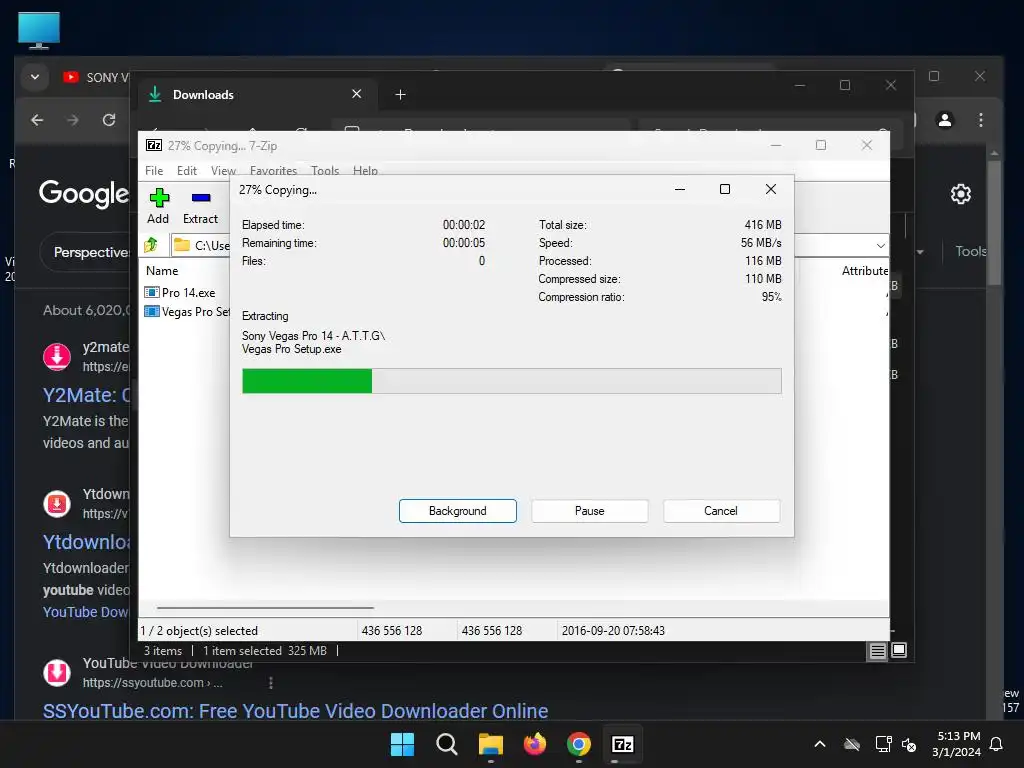Open taskbar Search
The width and height of the screenshot is (1024, 768).
[447, 744]
